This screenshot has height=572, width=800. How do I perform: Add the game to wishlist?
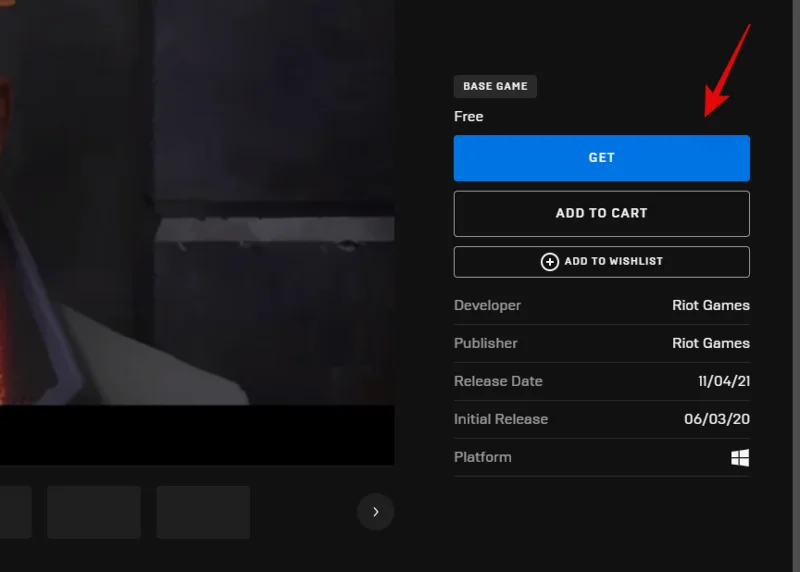[602, 262]
